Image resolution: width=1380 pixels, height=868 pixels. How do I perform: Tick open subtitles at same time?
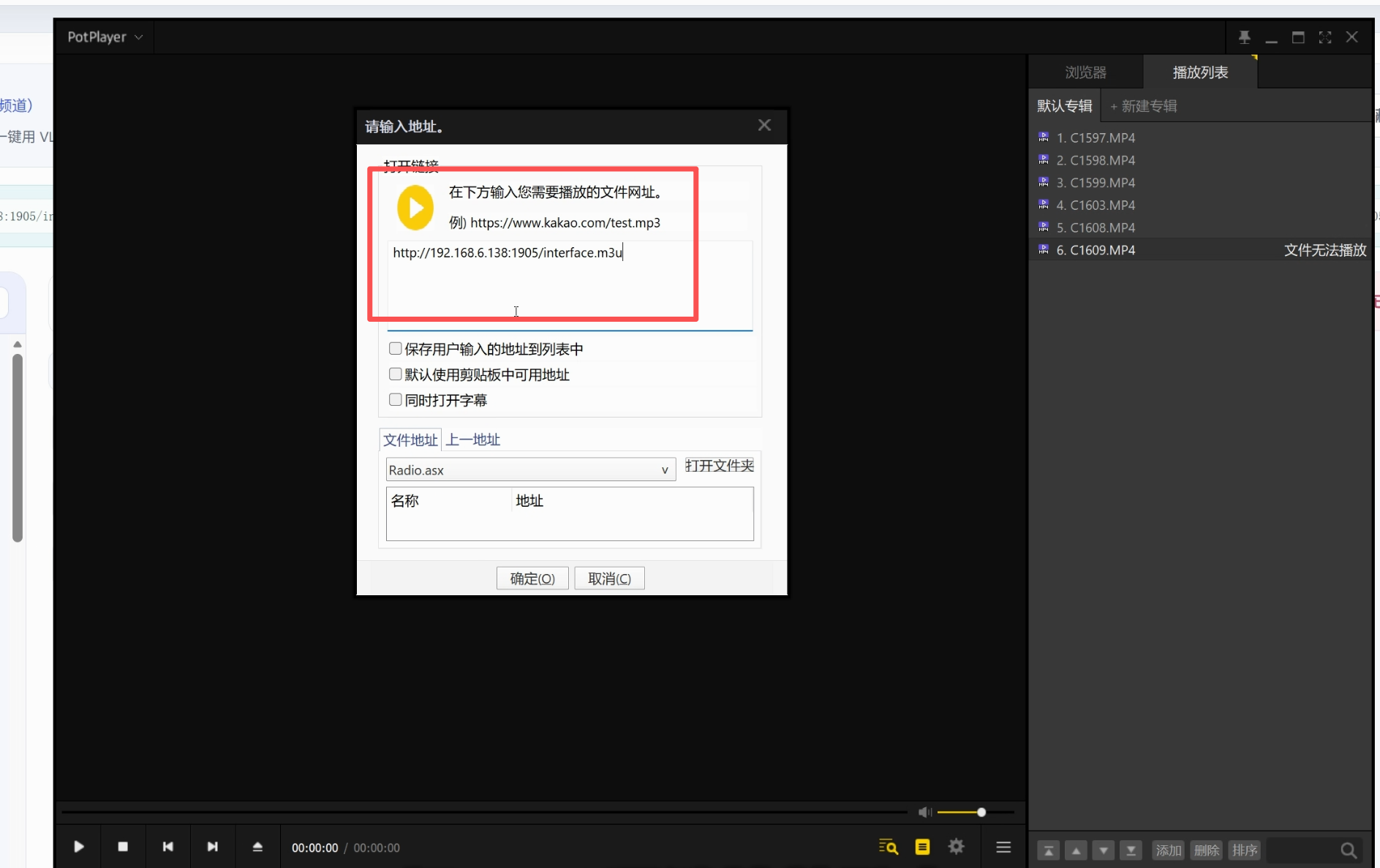(x=396, y=400)
